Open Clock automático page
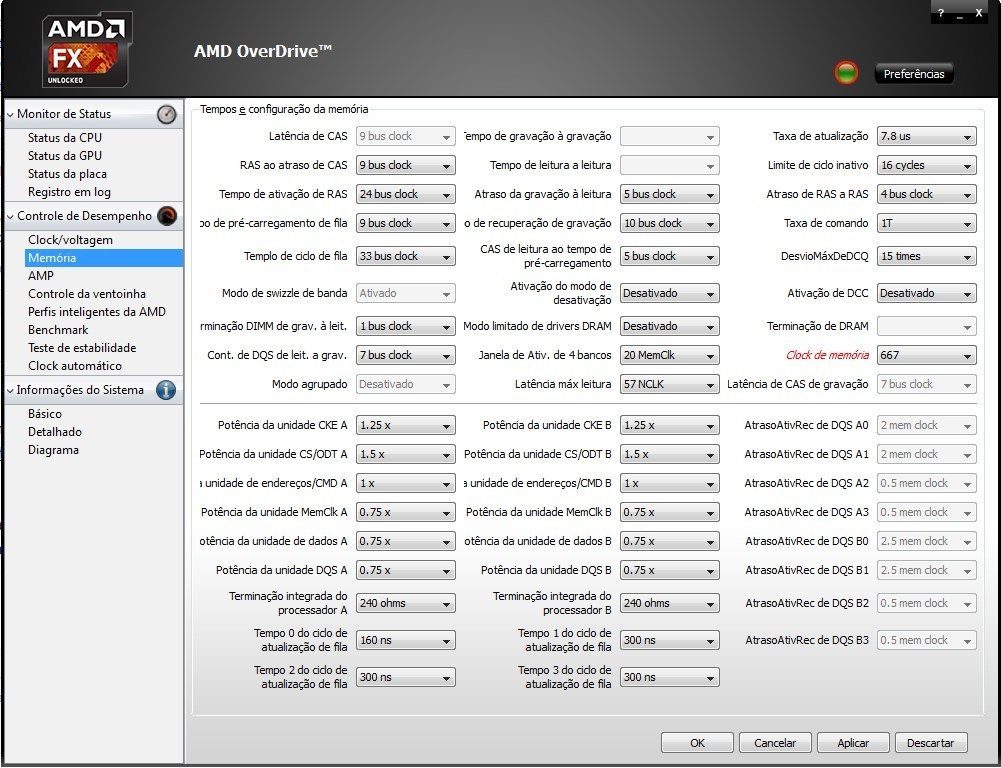Viewport: 1001px width, 768px height. [75, 366]
